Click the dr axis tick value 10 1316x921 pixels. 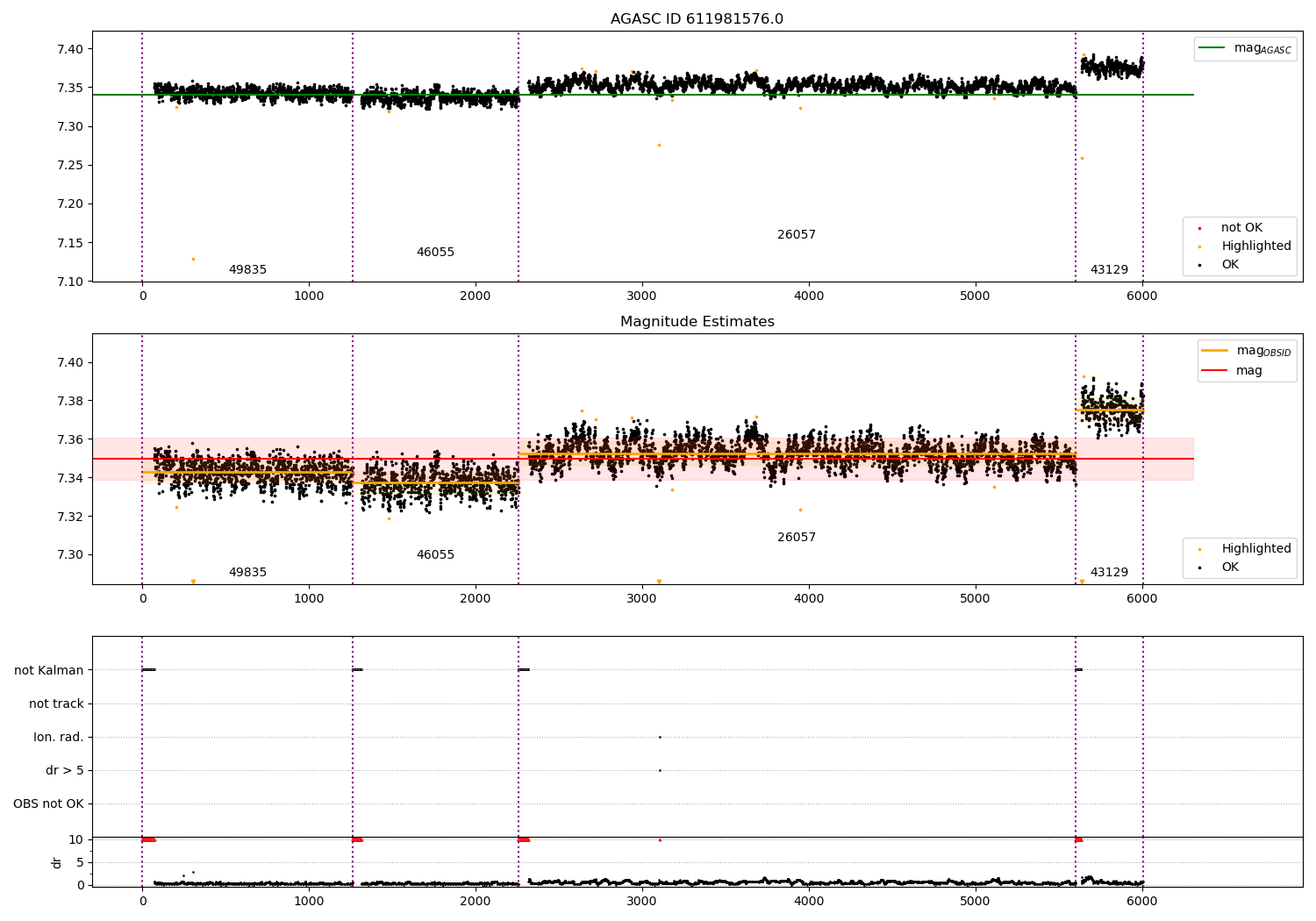coord(76,840)
